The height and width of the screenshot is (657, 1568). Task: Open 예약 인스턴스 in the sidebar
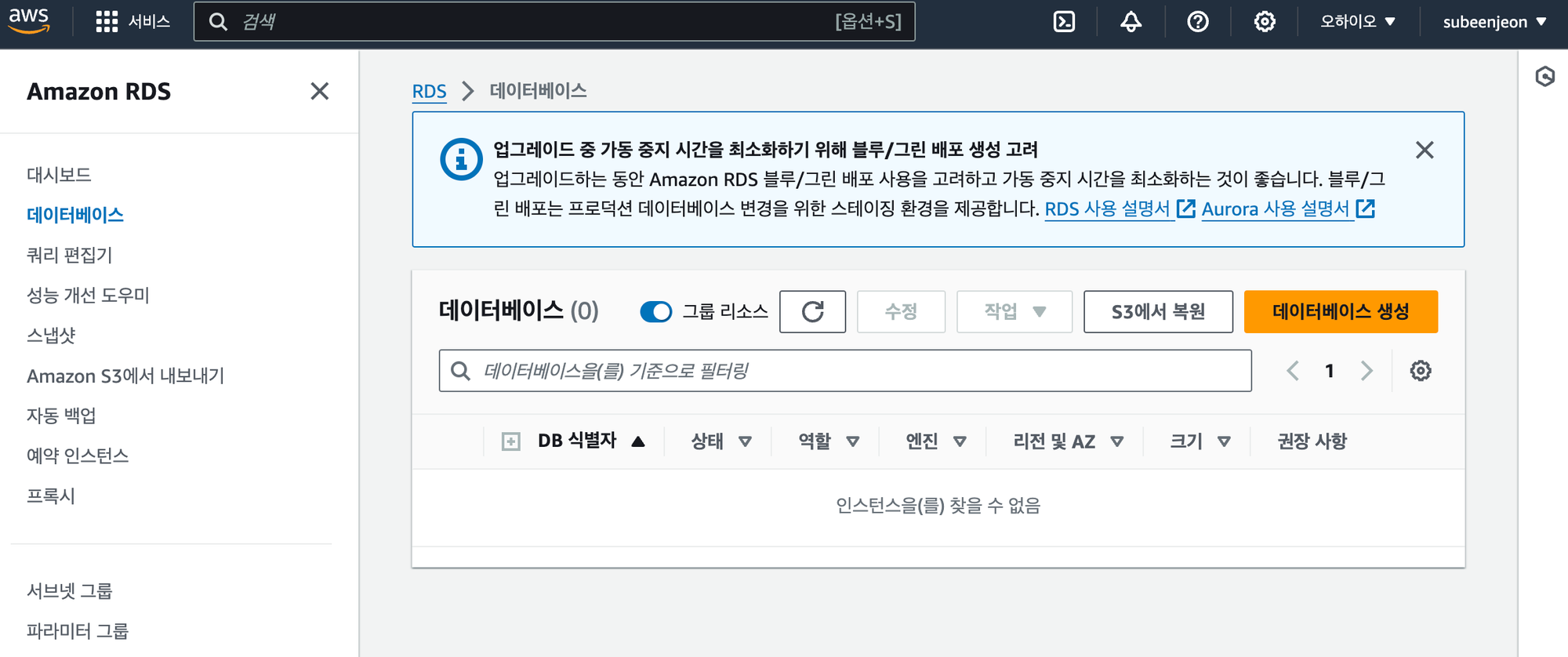(78, 456)
